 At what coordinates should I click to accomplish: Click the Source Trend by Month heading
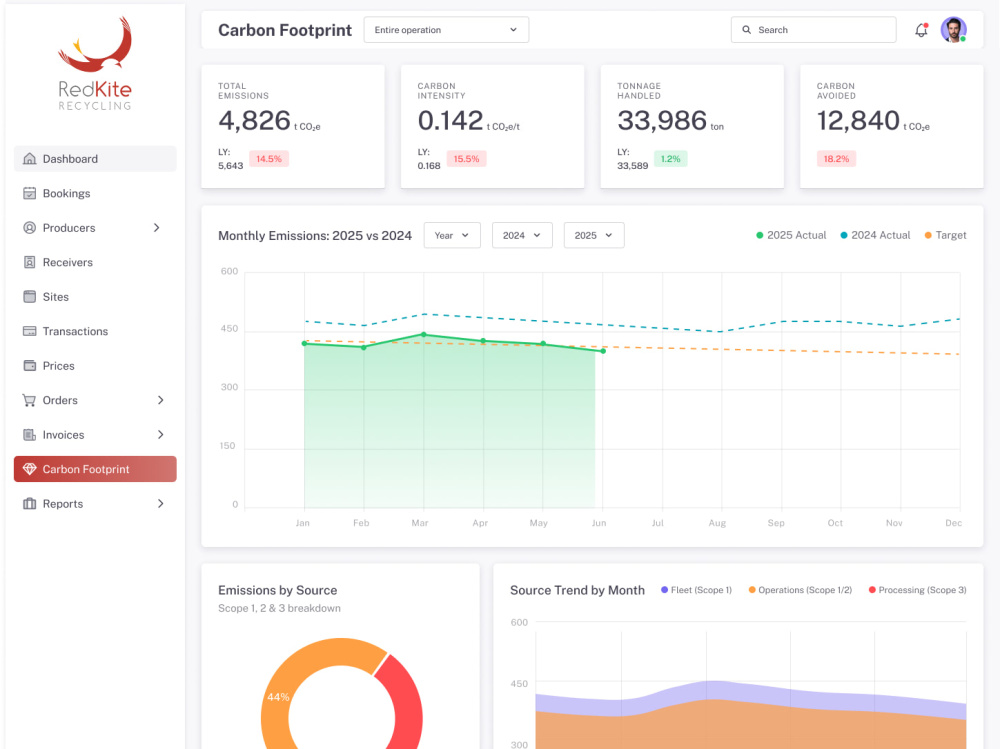point(577,590)
